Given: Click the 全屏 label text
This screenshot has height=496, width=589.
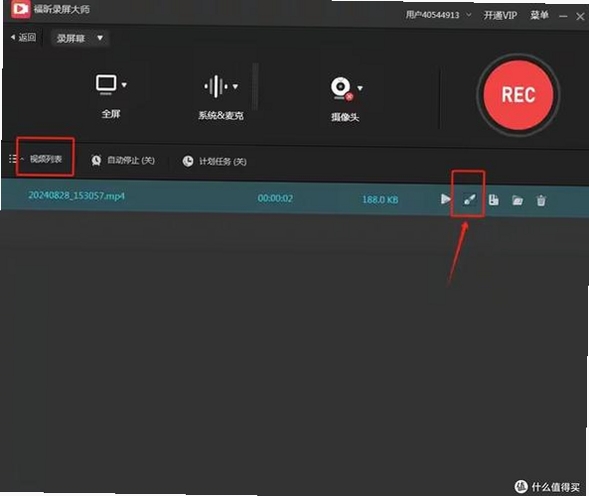Looking at the screenshot, I should 111,113.
